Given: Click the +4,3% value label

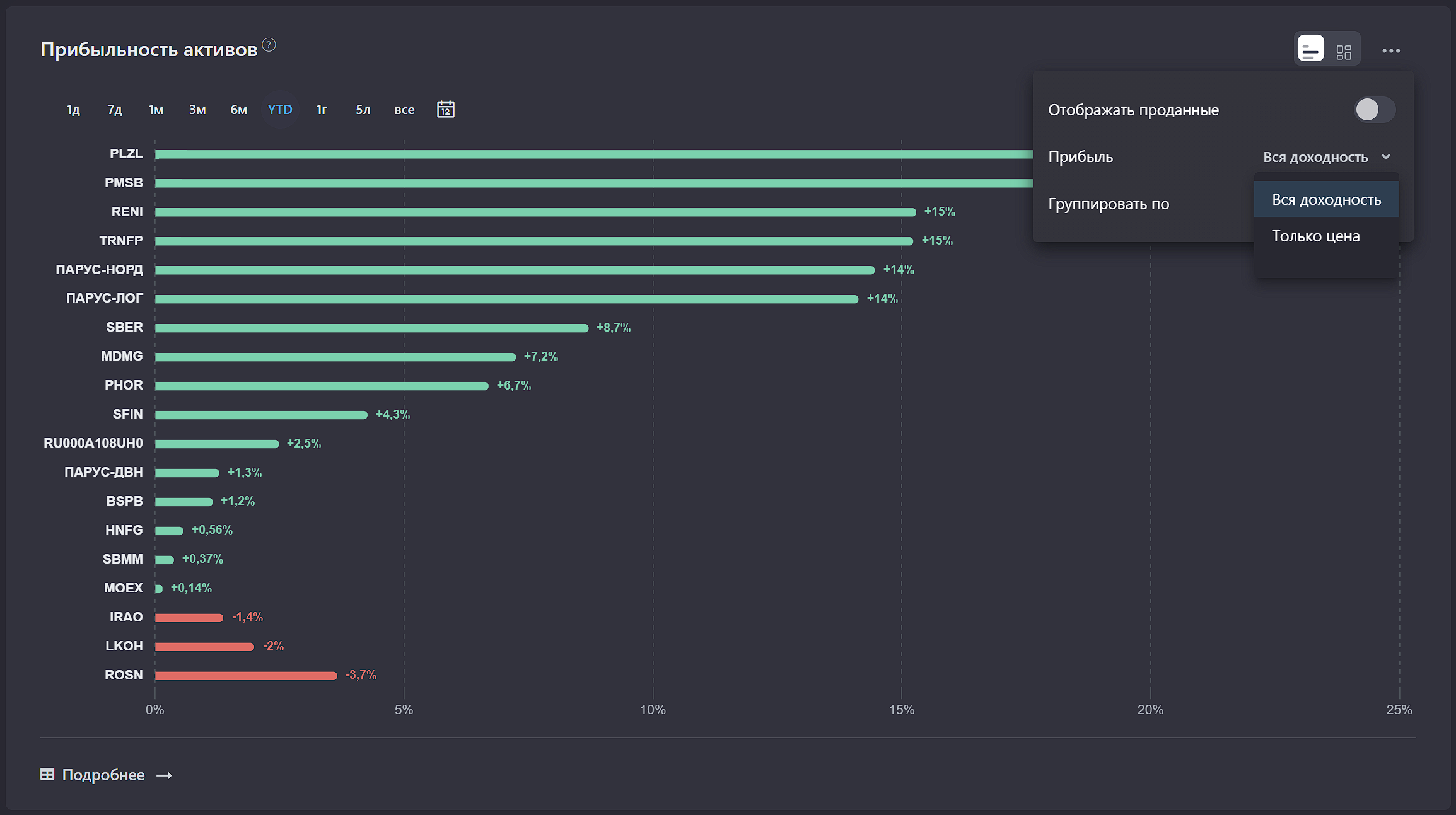Looking at the screenshot, I should [x=392, y=415].
